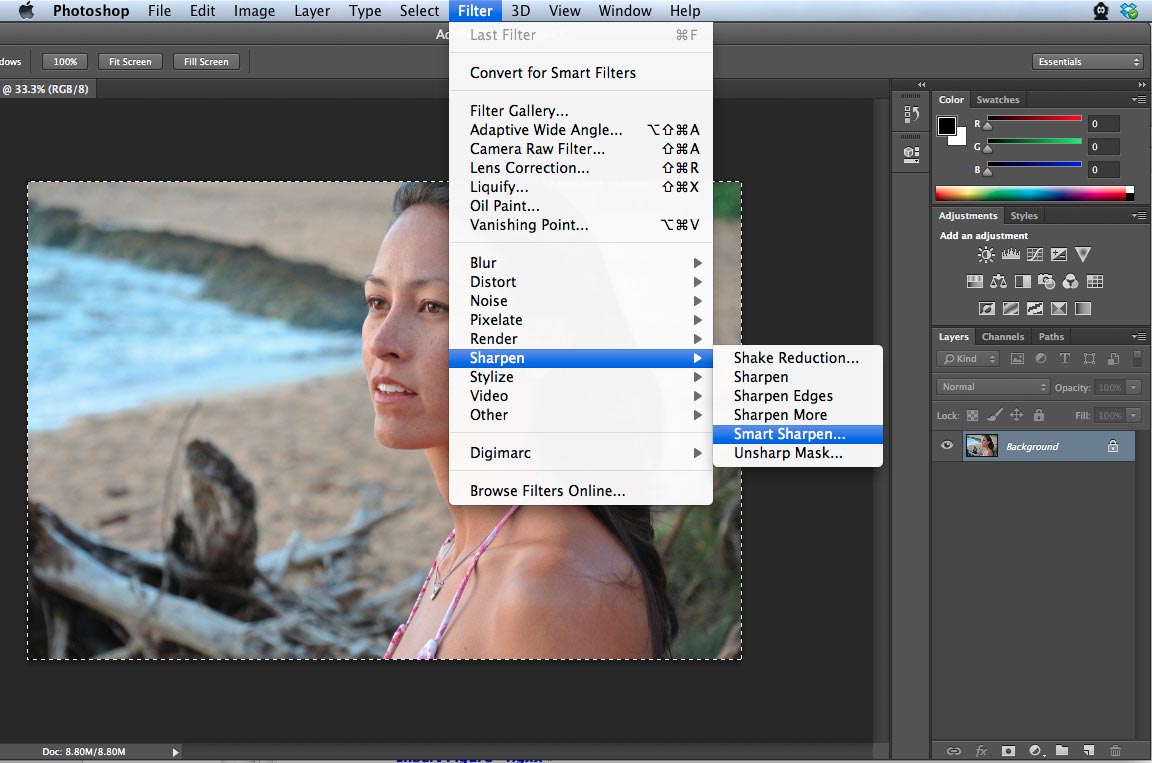This screenshot has height=763, width=1152.
Task: Select the Background layer thumbnail
Action: tap(981, 446)
